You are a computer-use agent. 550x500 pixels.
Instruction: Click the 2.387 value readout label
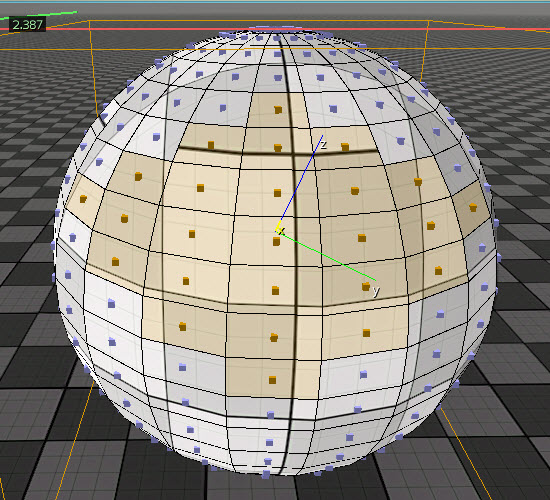click(27, 25)
